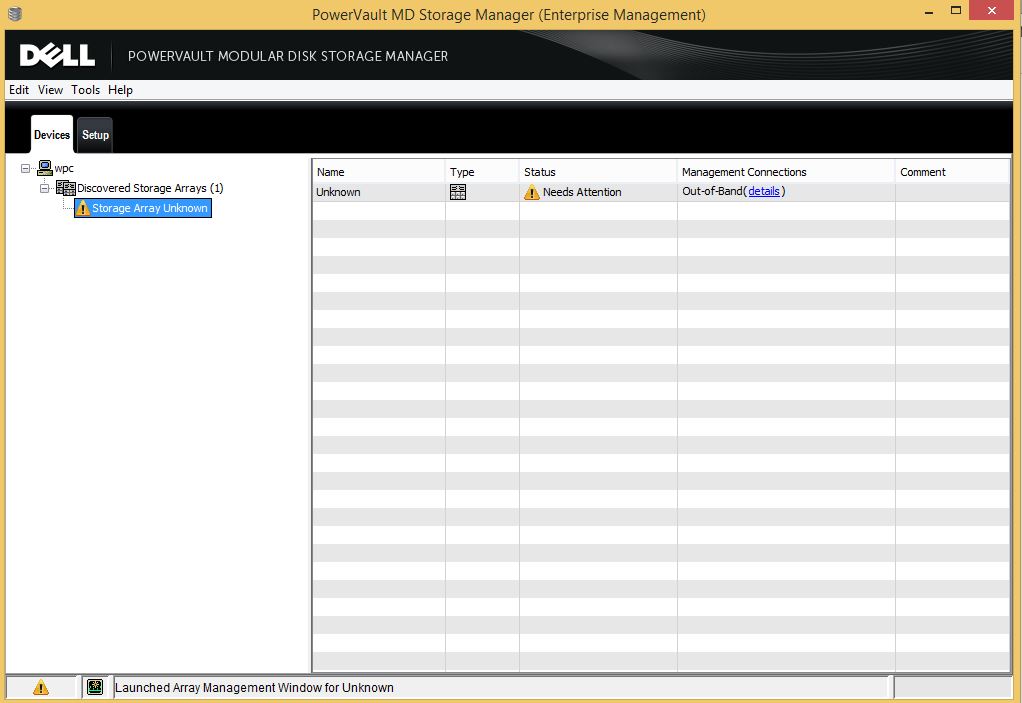Screen dimensions: 1022x703
Task: Select the Devices tab
Action: point(52,135)
